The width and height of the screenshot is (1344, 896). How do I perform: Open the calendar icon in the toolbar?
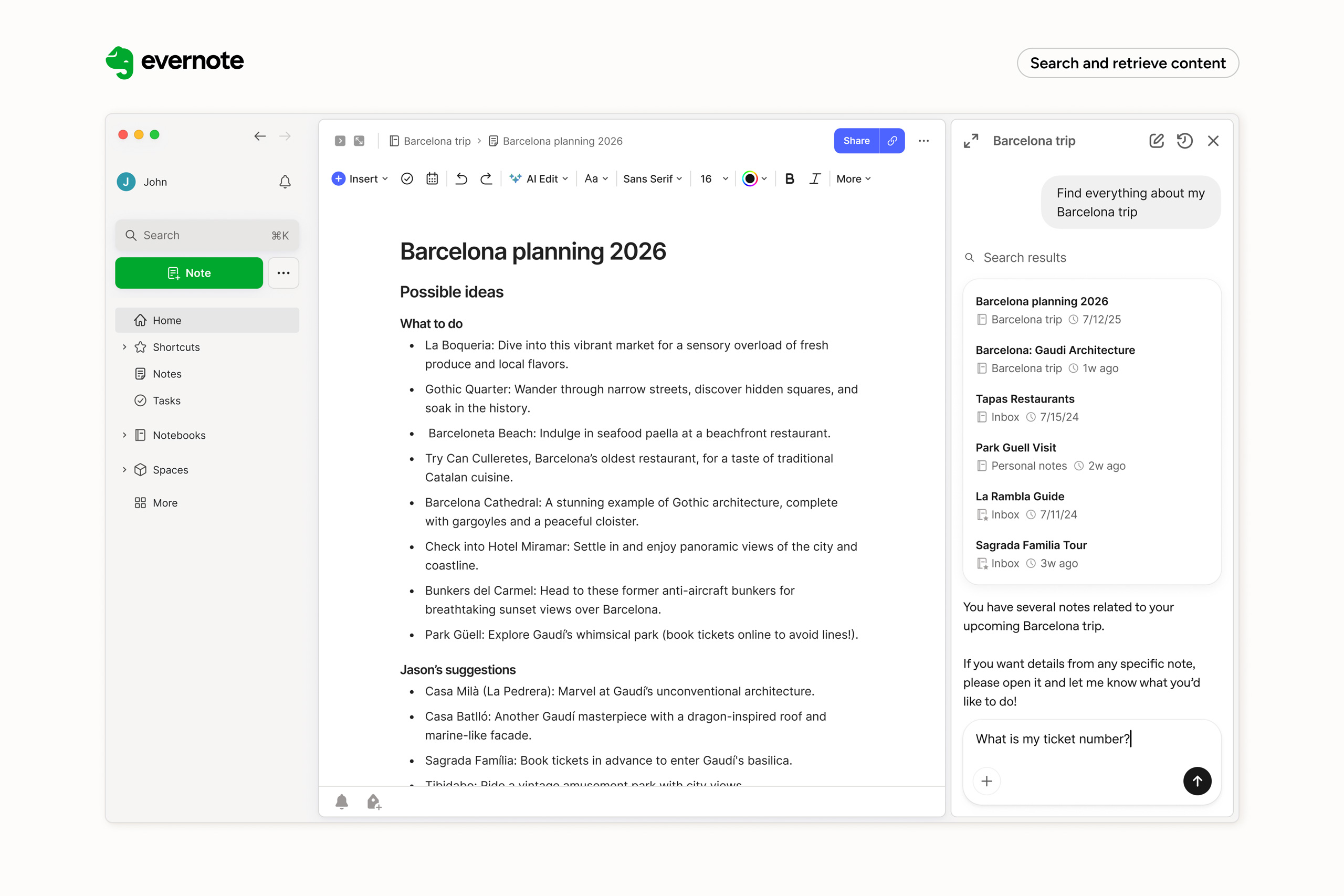click(432, 178)
